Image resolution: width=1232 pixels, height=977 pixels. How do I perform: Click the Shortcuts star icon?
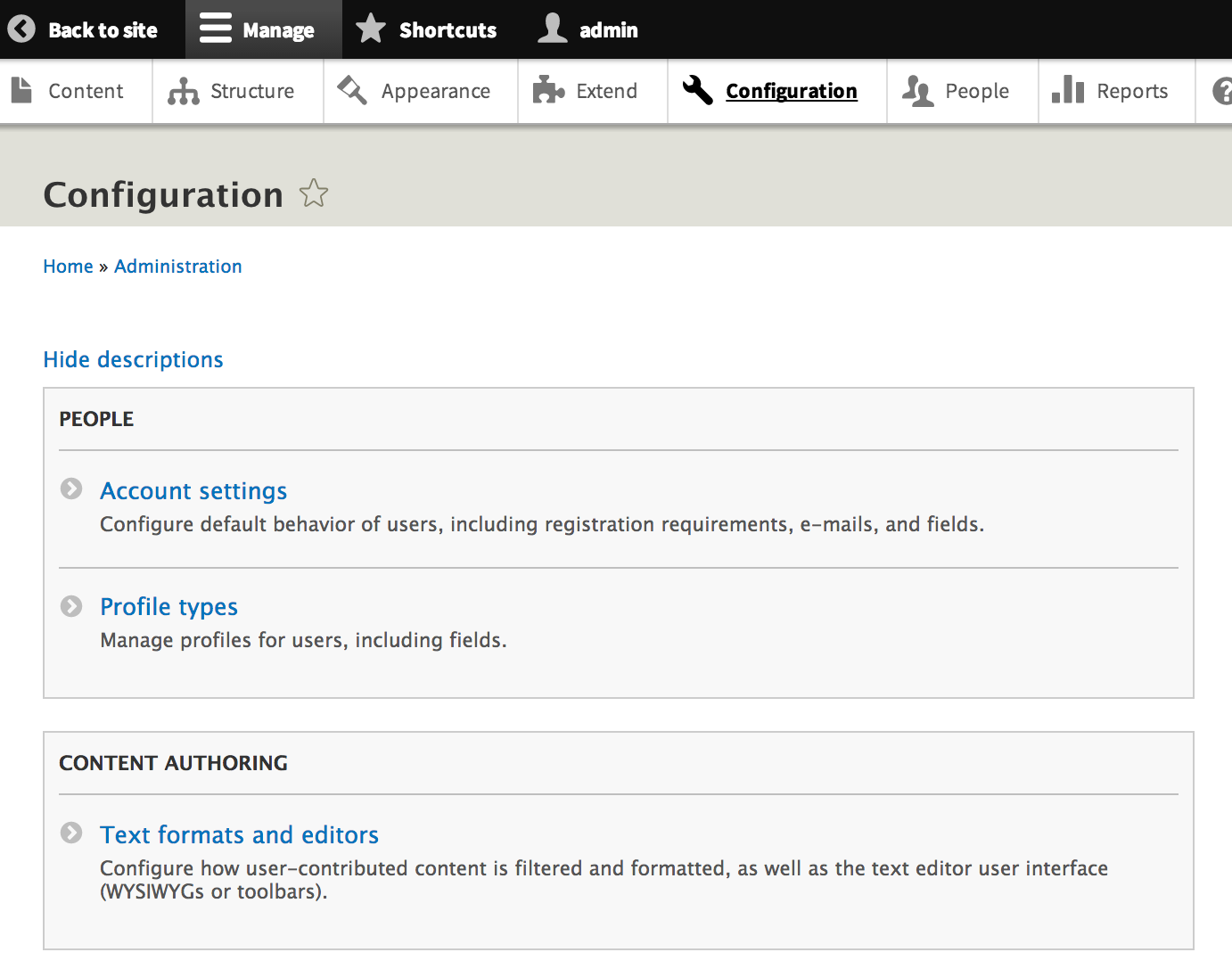[x=370, y=29]
